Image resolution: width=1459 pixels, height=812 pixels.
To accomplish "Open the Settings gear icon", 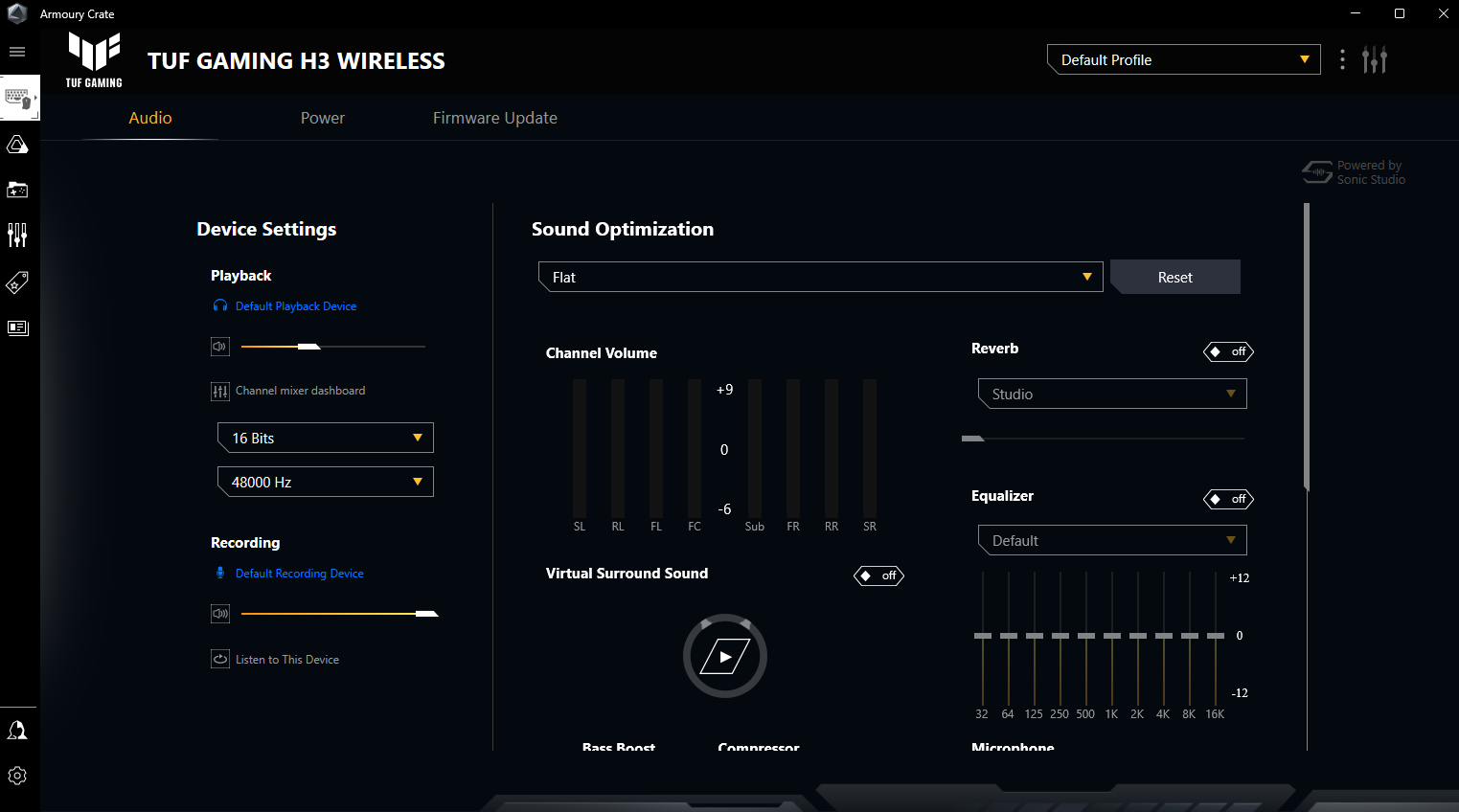I will point(17,776).
